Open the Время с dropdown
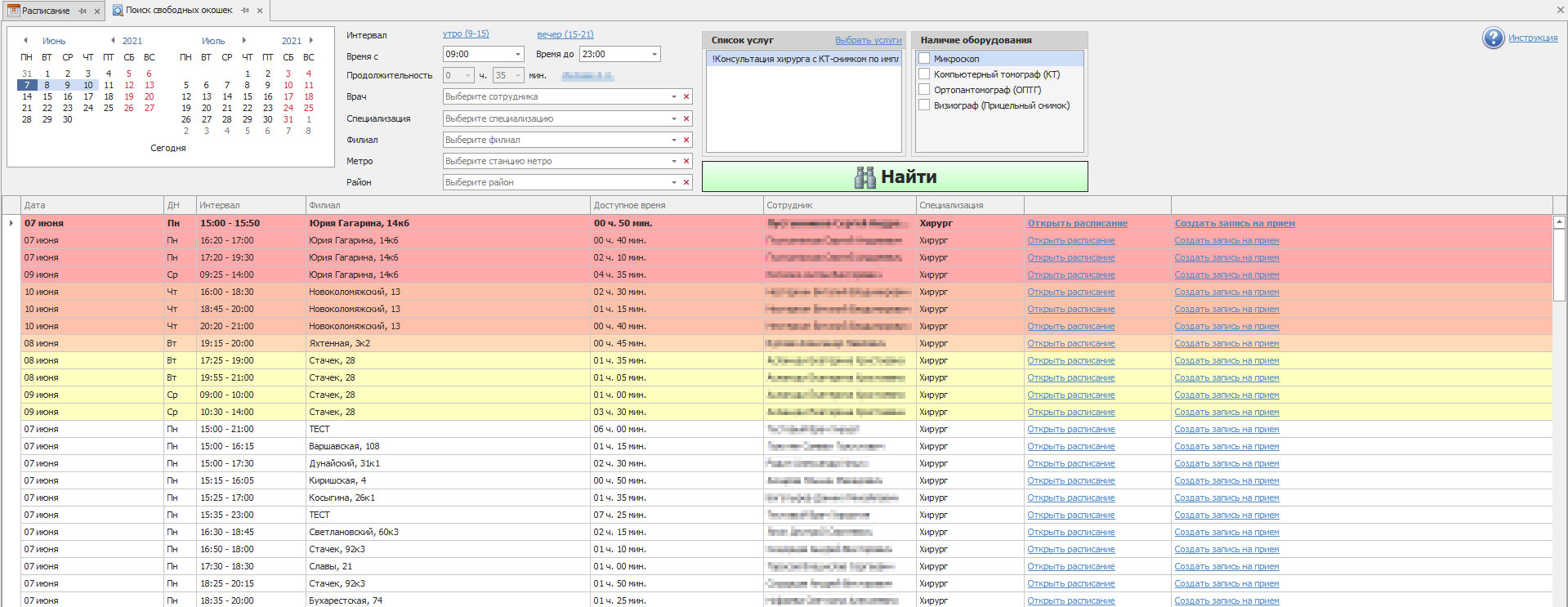The width and height of the screenshot is (1568, 607). pyautogui.click(x=517, y=55)
